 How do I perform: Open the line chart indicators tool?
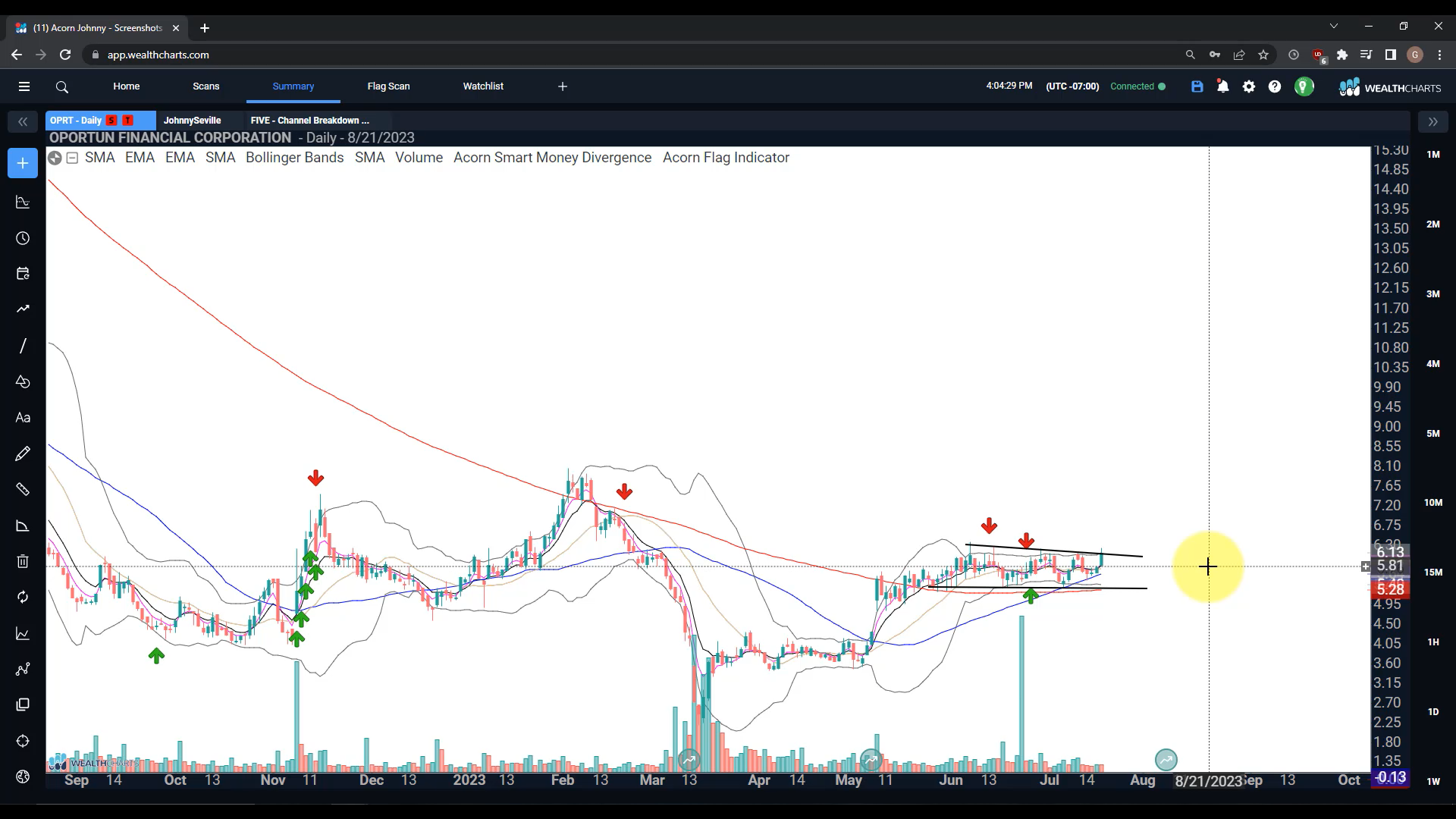point(23,633)
